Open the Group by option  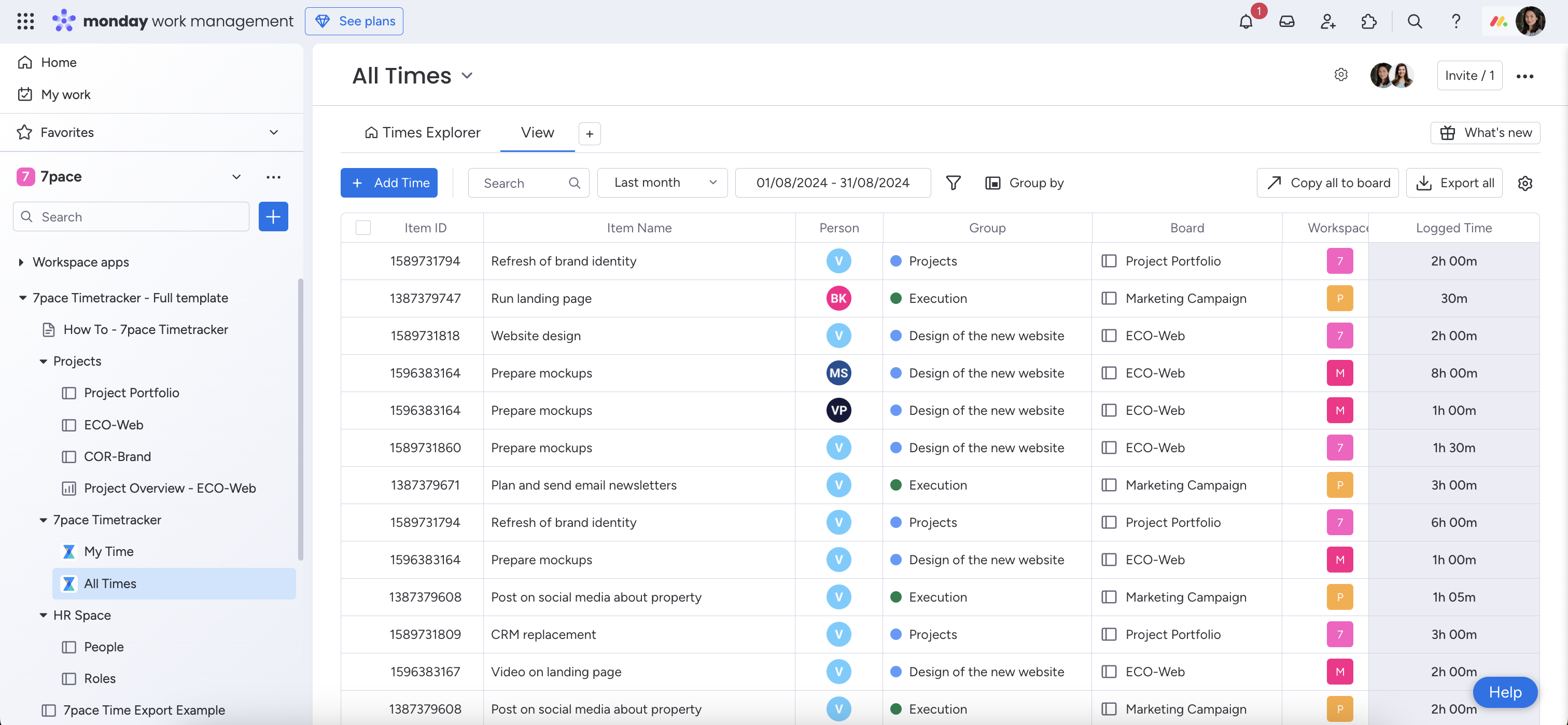click(1025, 183)
